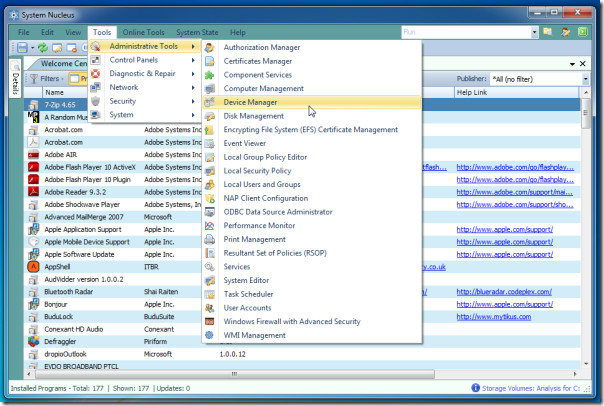The width and height of the screenshot is (604, 406).
Task: Click the Disk Management icon
Action: (210, 116)
